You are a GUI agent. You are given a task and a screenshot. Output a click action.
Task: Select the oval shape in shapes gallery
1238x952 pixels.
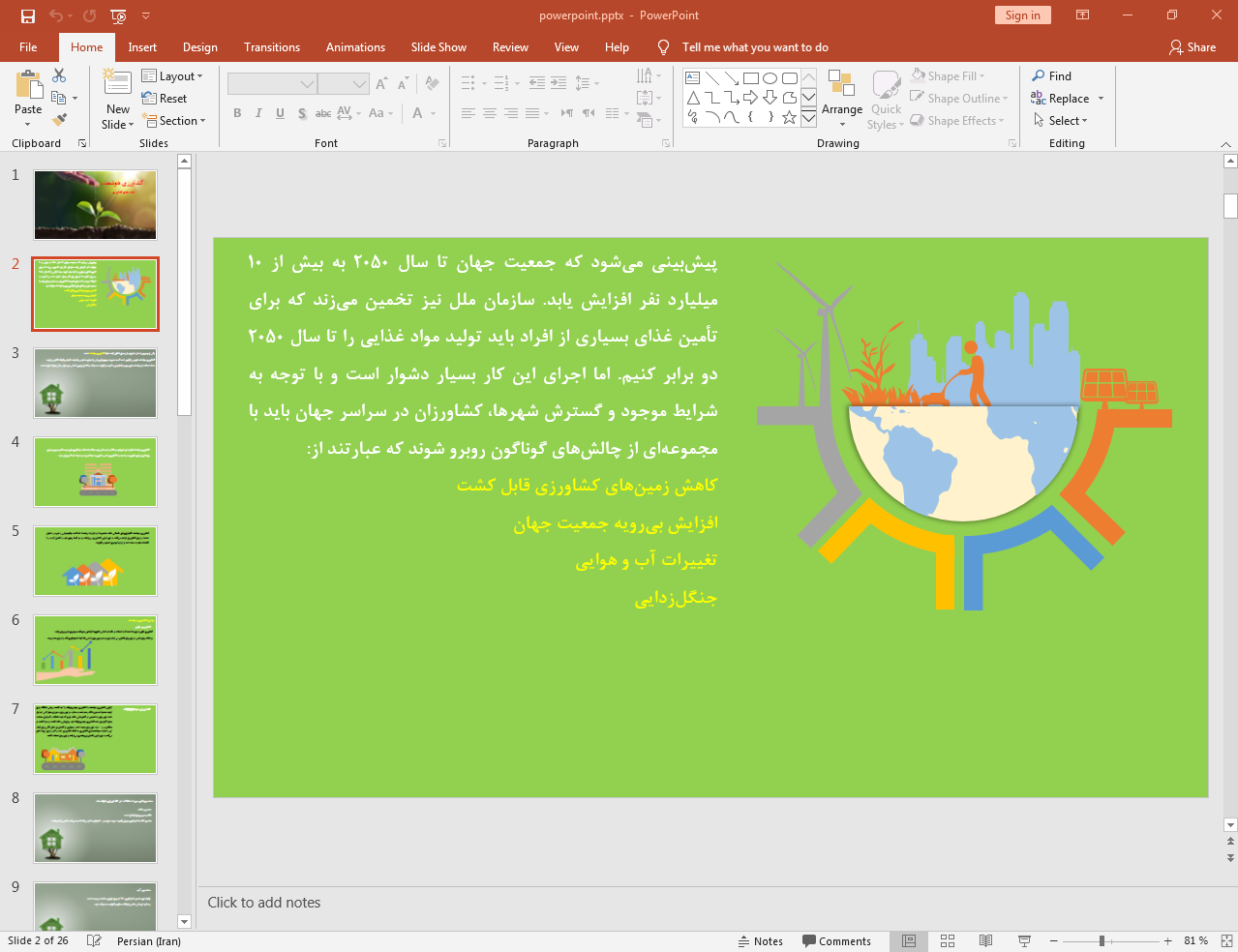point(770,78)
